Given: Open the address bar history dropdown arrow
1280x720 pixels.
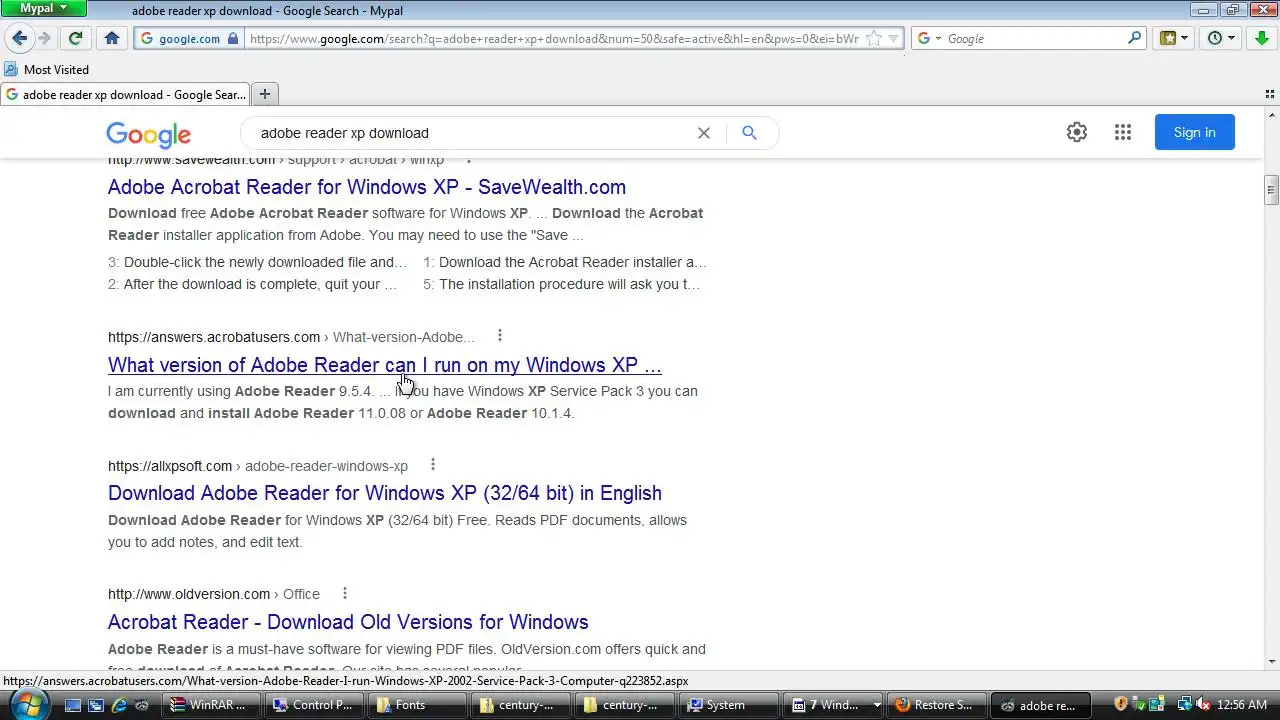Looking at the screenshot, I should click(x=894, y=39).
